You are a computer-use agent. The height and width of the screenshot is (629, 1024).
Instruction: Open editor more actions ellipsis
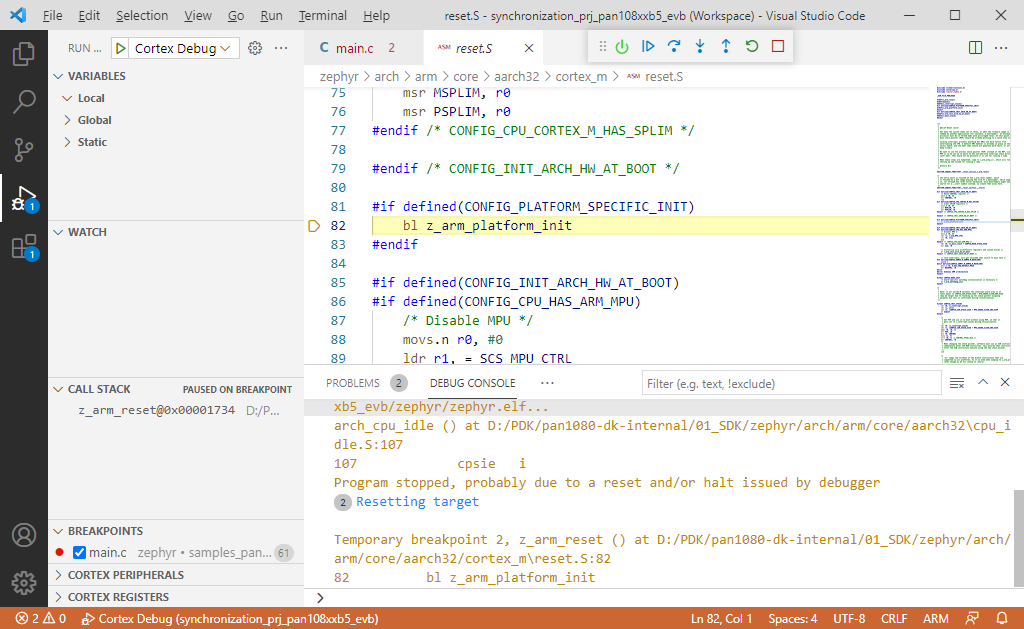pos(1001,48)
